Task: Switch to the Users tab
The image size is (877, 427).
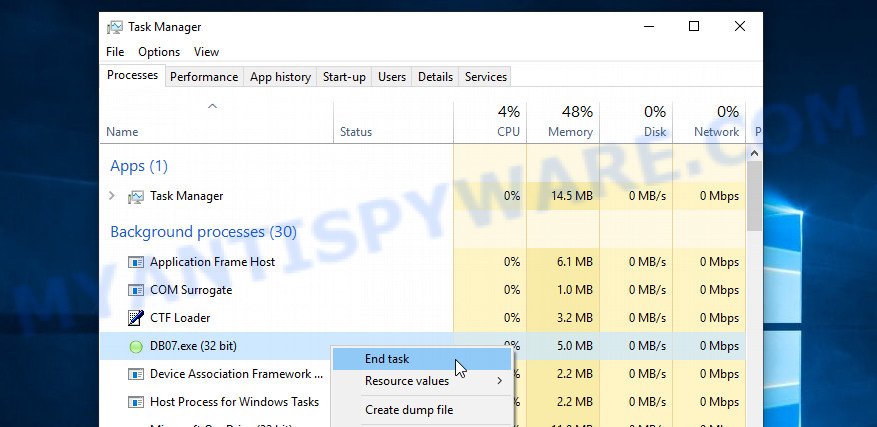Action: 392,77
